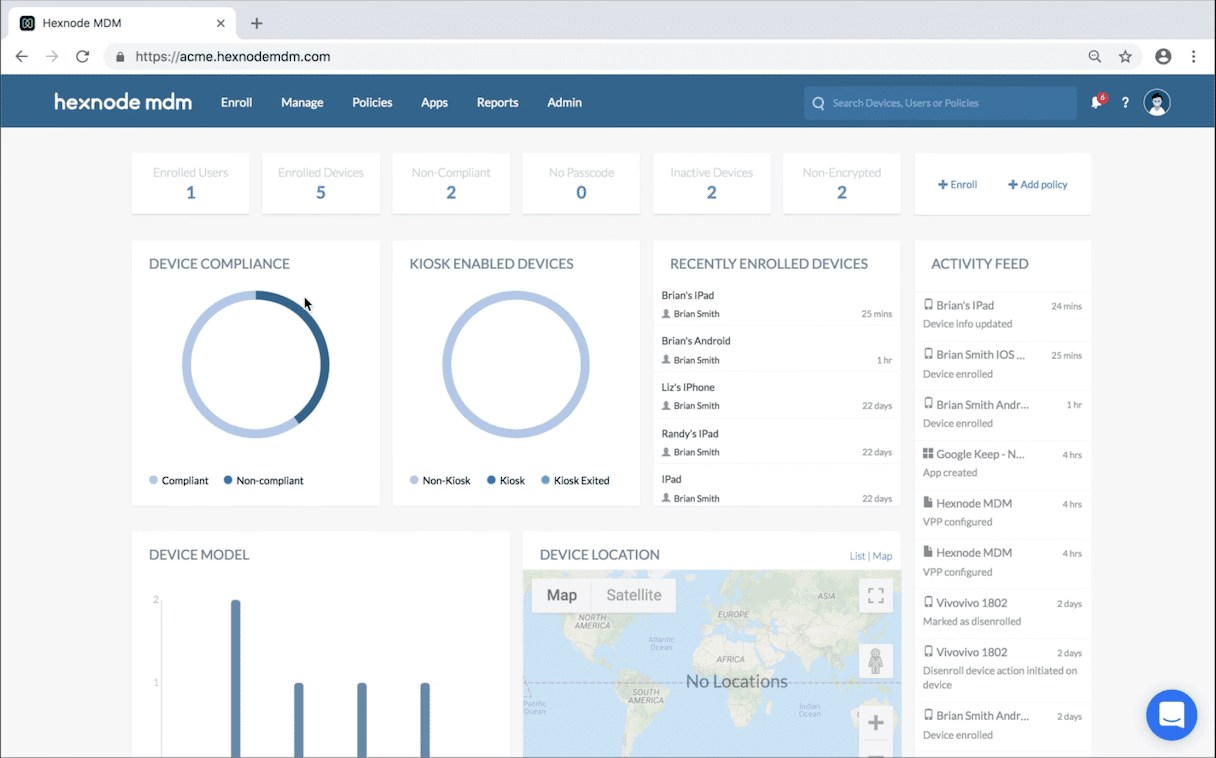Open the Manage menu
Image resolution: width=1216 pixels, height=758 pixels.
tap(302, 102)
